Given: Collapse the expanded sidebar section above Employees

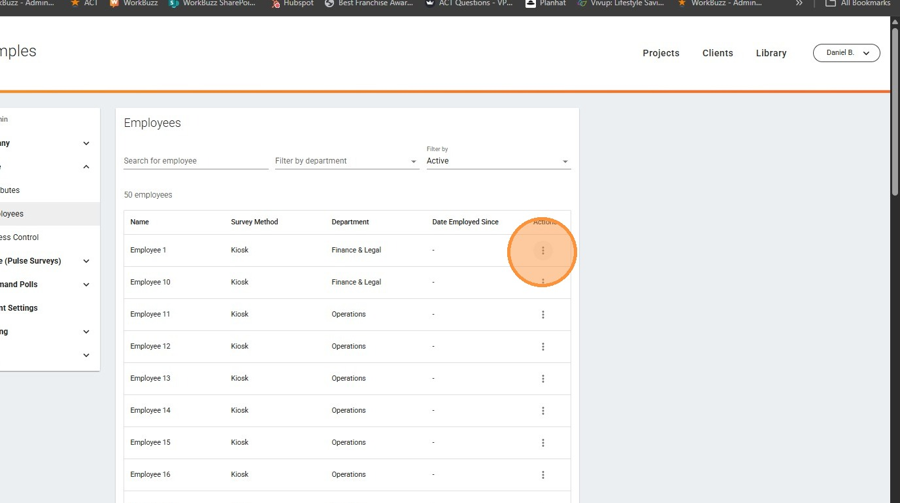Looking at the screenshot, I should click(86, 167).
